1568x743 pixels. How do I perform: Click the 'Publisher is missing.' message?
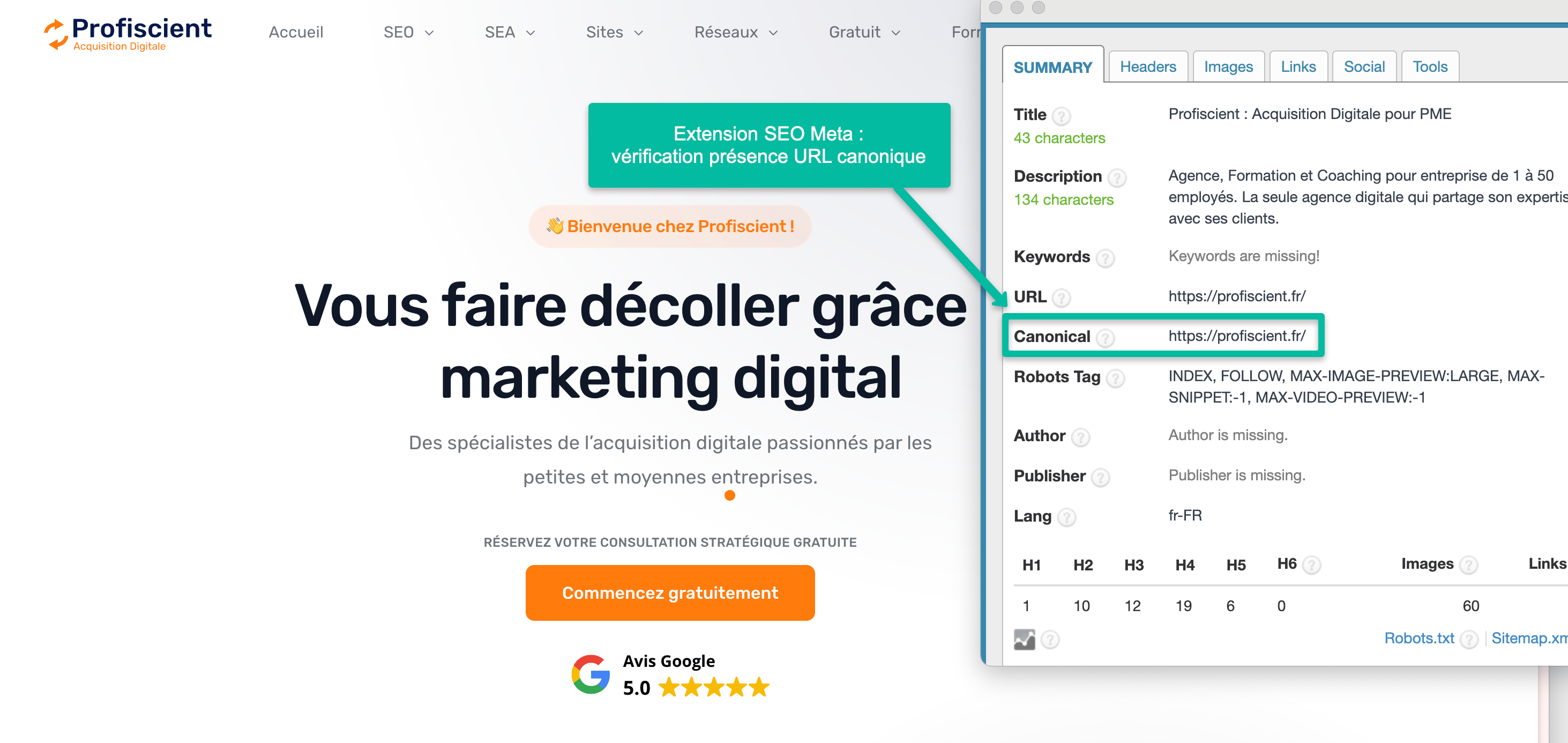point(1237,475)
